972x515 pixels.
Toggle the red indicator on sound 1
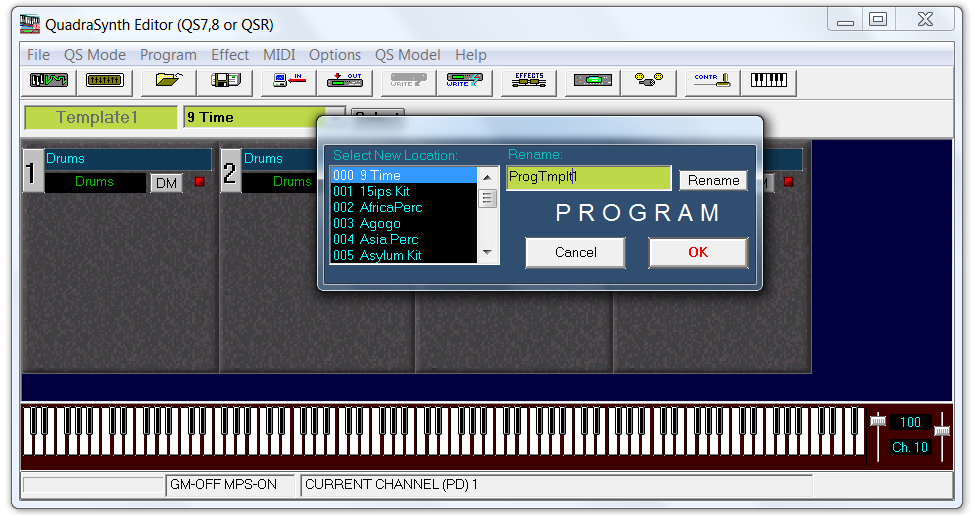(199, 182)
